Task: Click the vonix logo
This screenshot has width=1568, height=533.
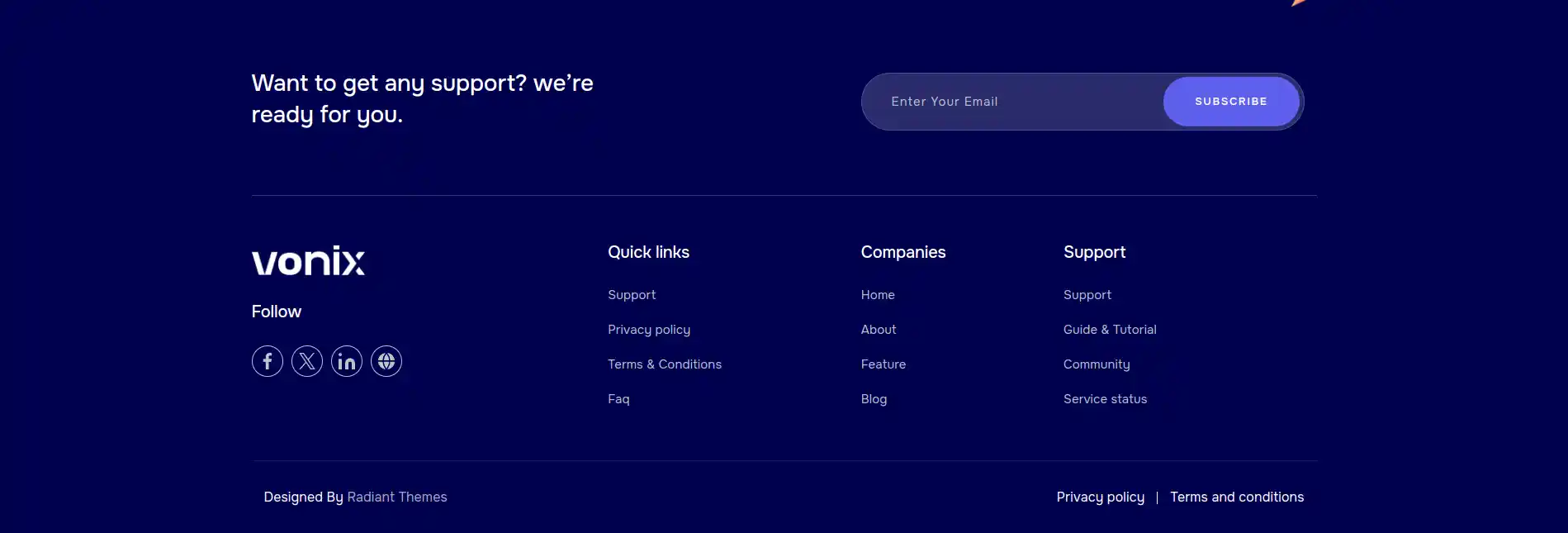Action: coord(308,260)
